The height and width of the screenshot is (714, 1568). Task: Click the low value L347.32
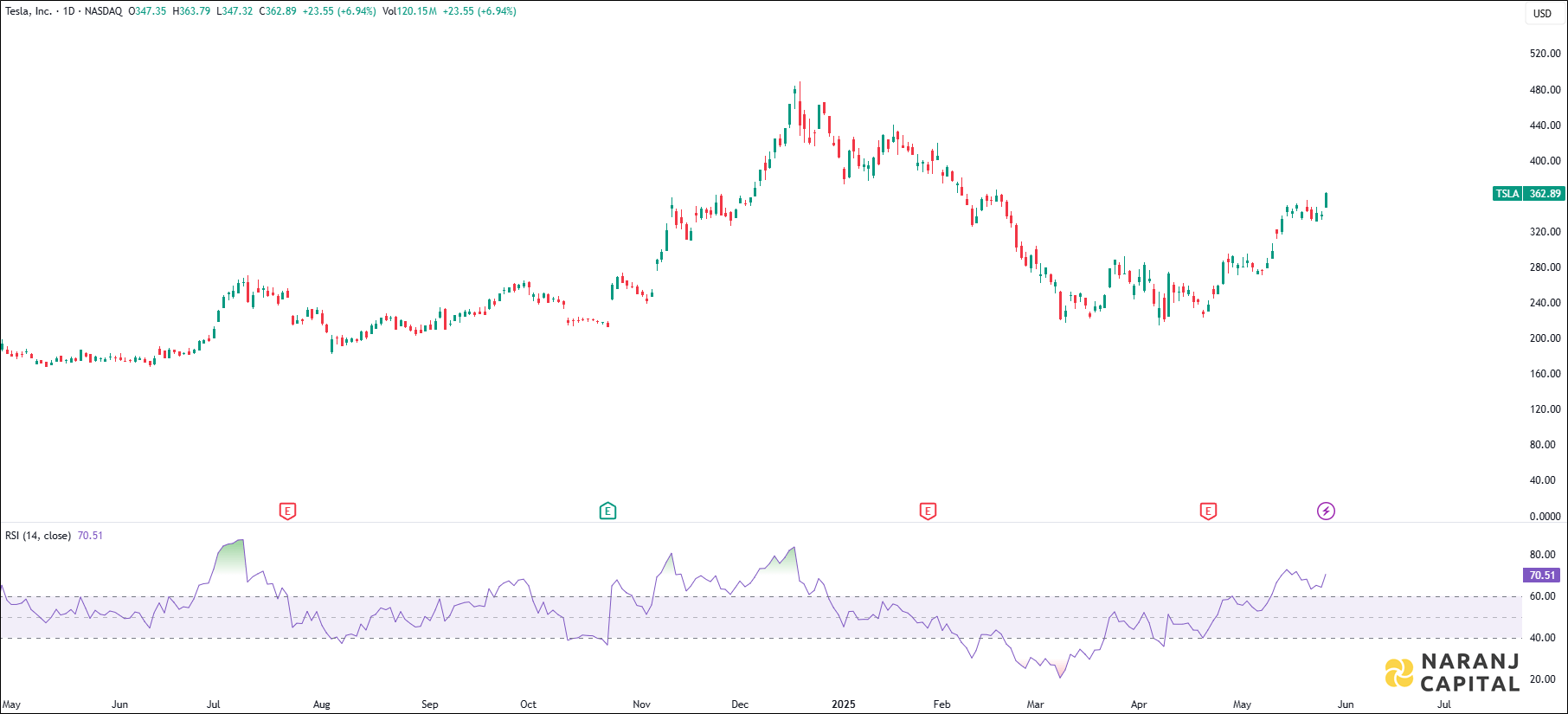pos(235,11)
